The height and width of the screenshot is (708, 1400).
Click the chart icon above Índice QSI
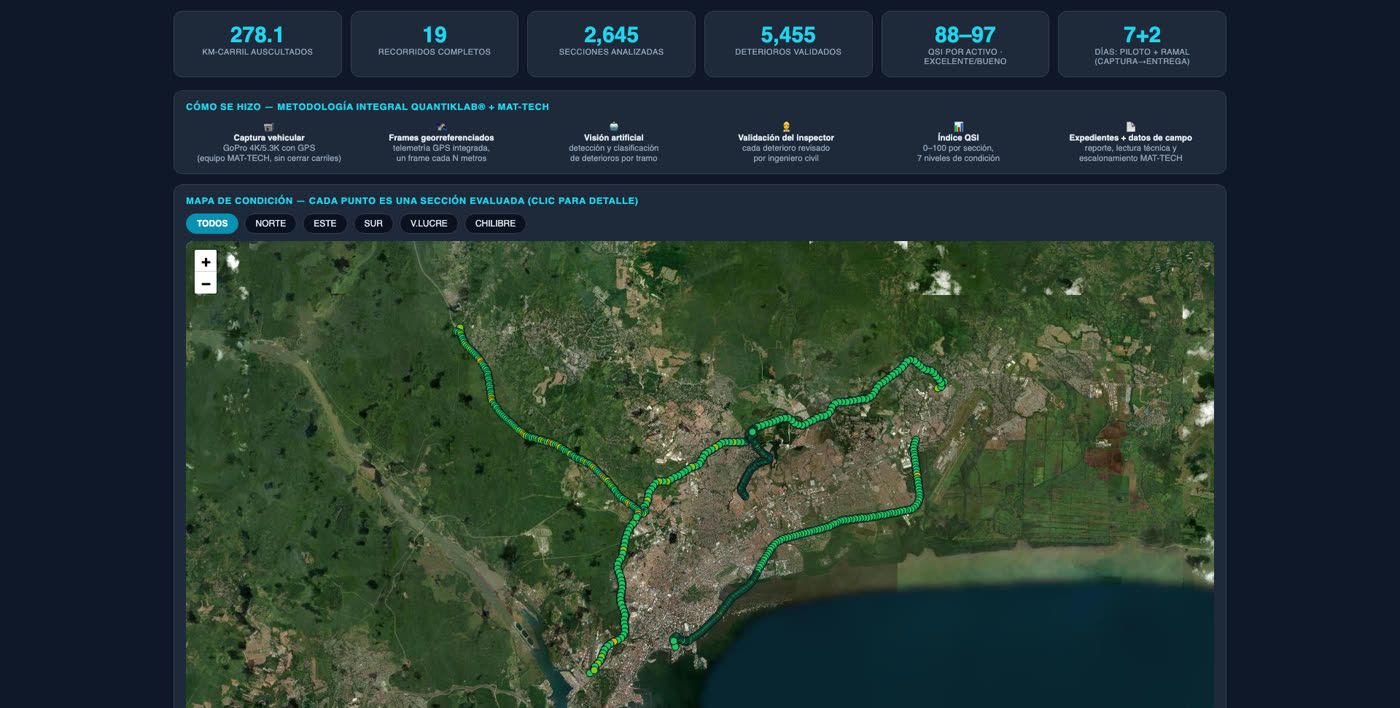(958, 127)
